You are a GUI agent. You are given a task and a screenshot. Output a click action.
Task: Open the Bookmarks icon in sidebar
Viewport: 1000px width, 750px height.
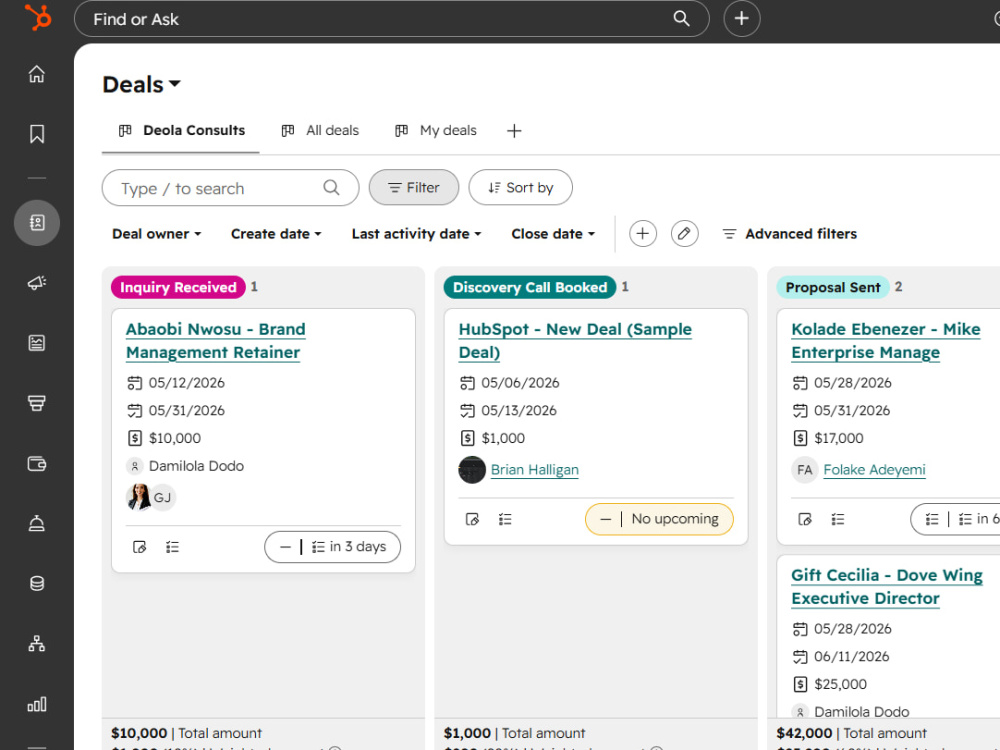[x=37, y=134]
